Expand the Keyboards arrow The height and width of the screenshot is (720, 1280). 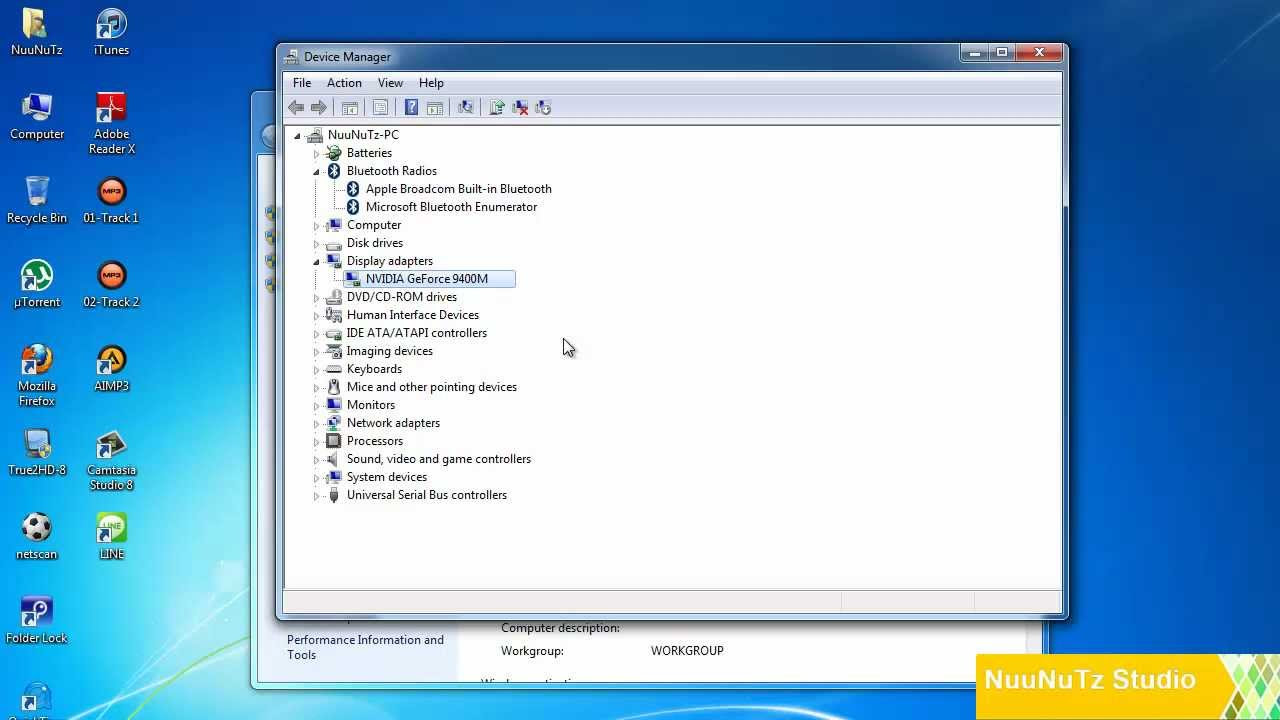(x=316, y=369)
